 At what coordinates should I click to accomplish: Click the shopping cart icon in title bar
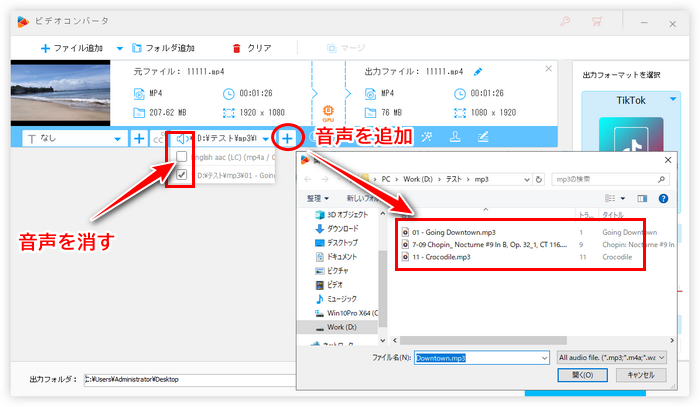click(596, 21)
